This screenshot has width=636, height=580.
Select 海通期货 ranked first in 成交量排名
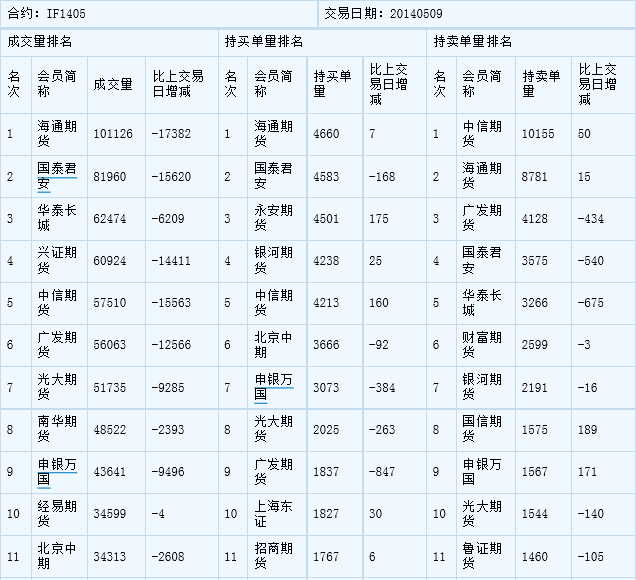point(56,134)
